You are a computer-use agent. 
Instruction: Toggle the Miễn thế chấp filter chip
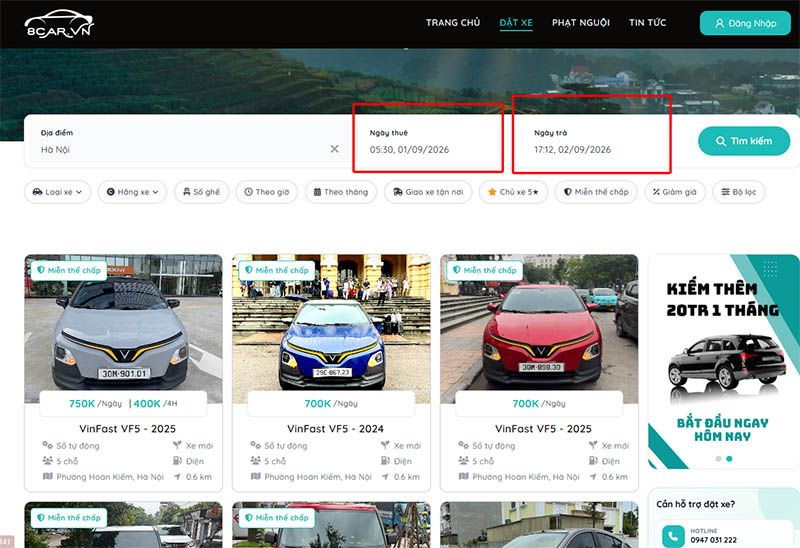[x=596, y=192]
